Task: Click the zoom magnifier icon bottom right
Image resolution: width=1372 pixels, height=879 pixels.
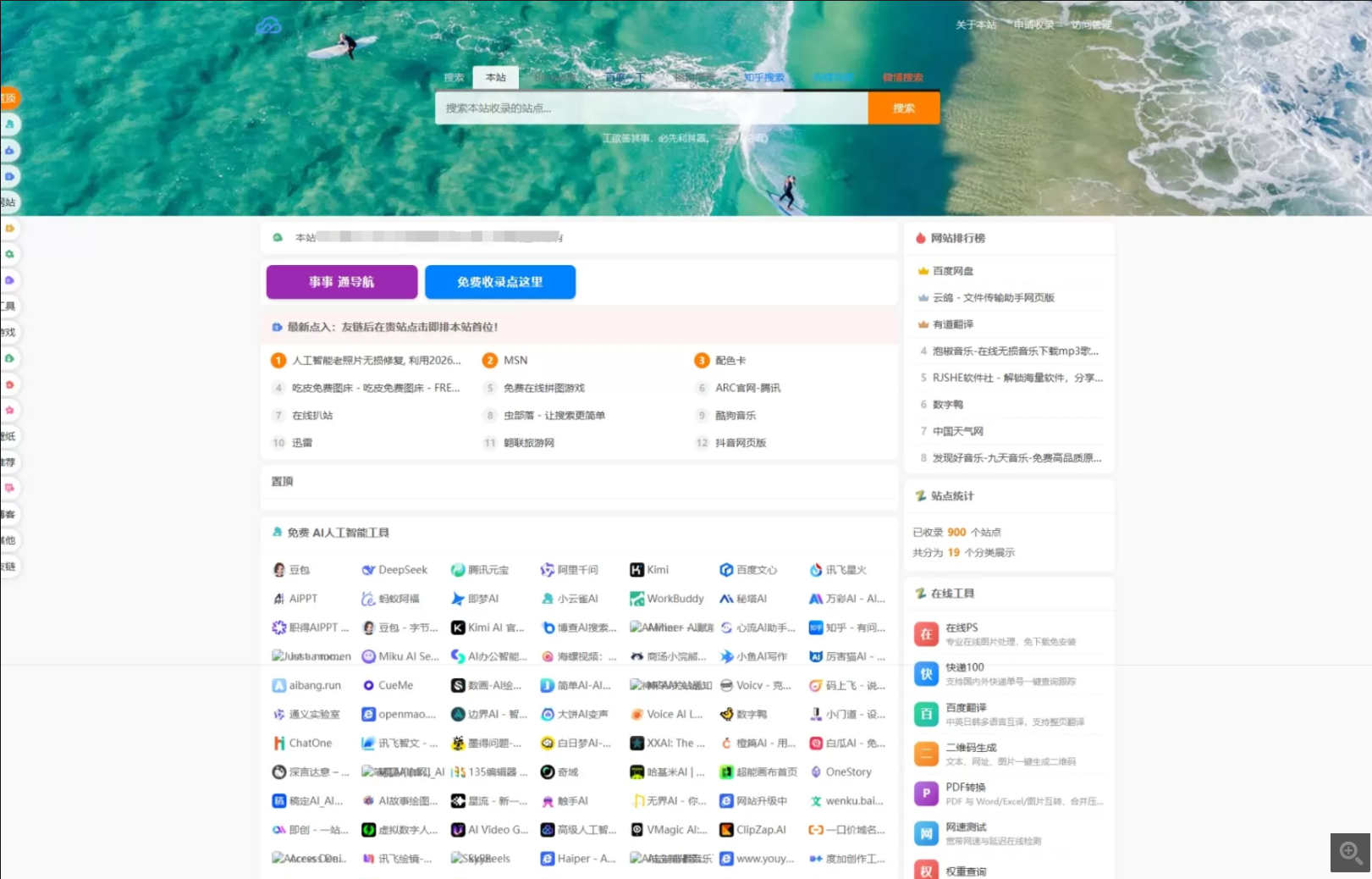Action: tap(1350, 853)
